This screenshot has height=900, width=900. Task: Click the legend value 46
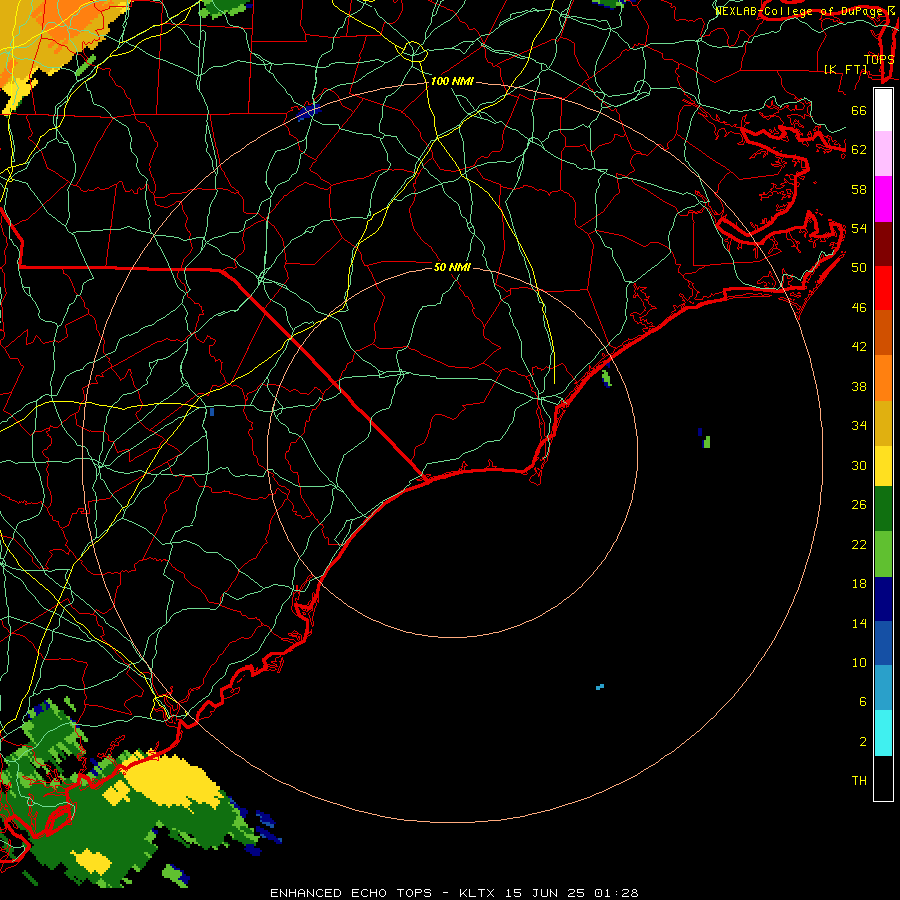859,308
